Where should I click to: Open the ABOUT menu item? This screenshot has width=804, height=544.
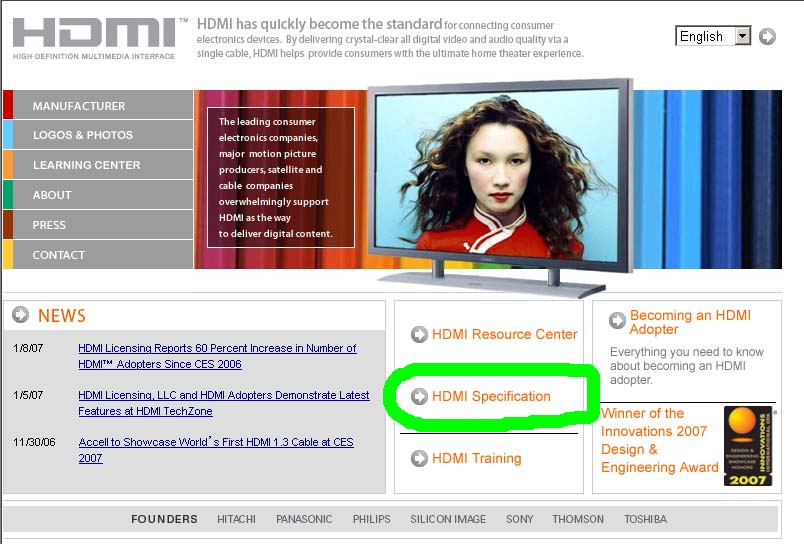[x=98, y=195]
